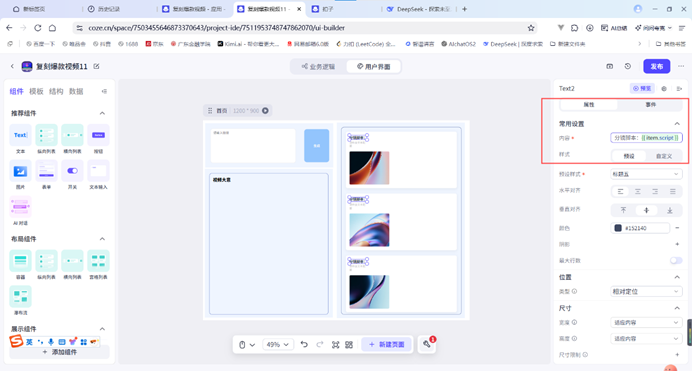
Task: Fit the canvas to screen
Action: [x=335, y=345]
